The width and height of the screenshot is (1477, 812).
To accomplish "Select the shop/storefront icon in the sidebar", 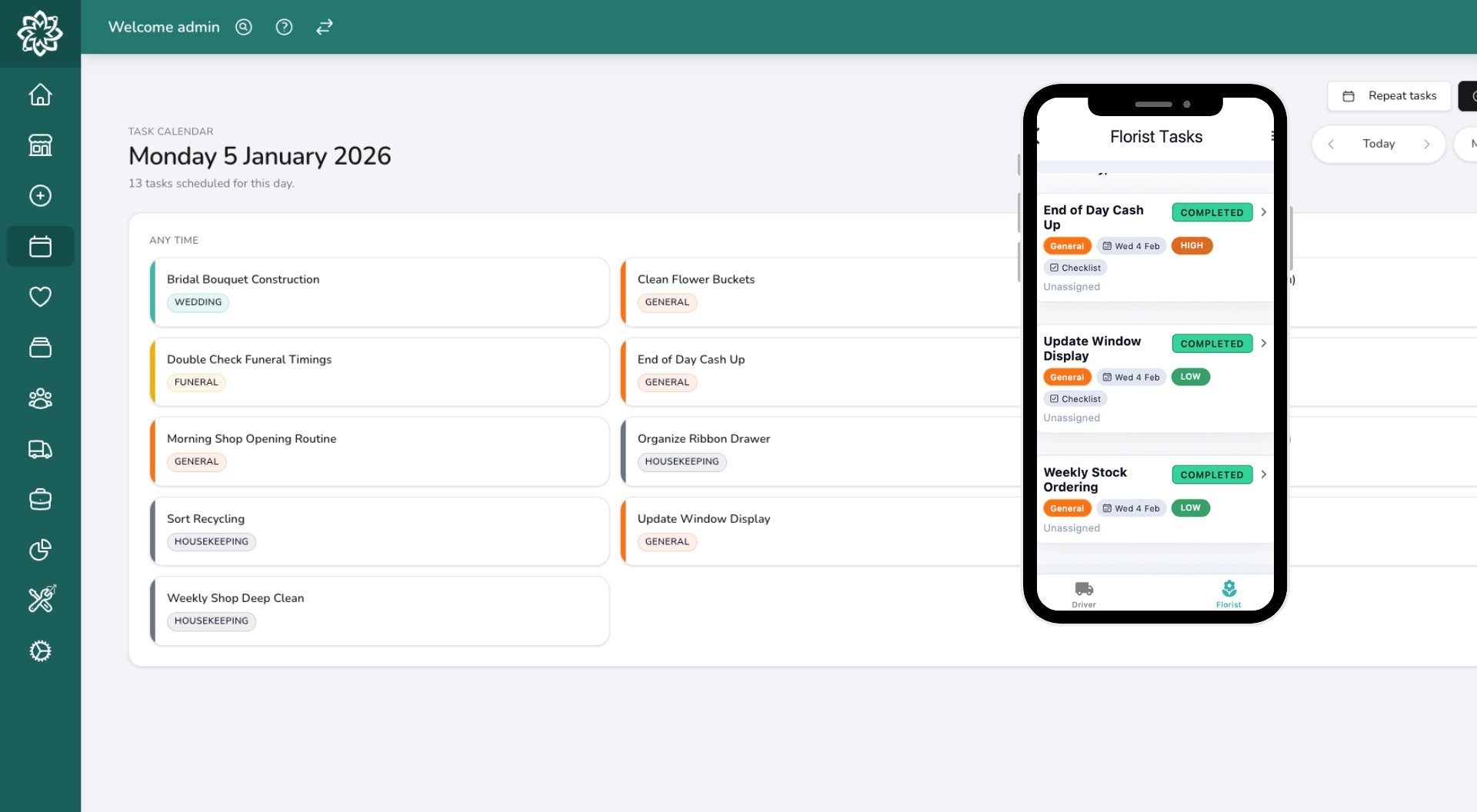I will click(x=40, y=145).
